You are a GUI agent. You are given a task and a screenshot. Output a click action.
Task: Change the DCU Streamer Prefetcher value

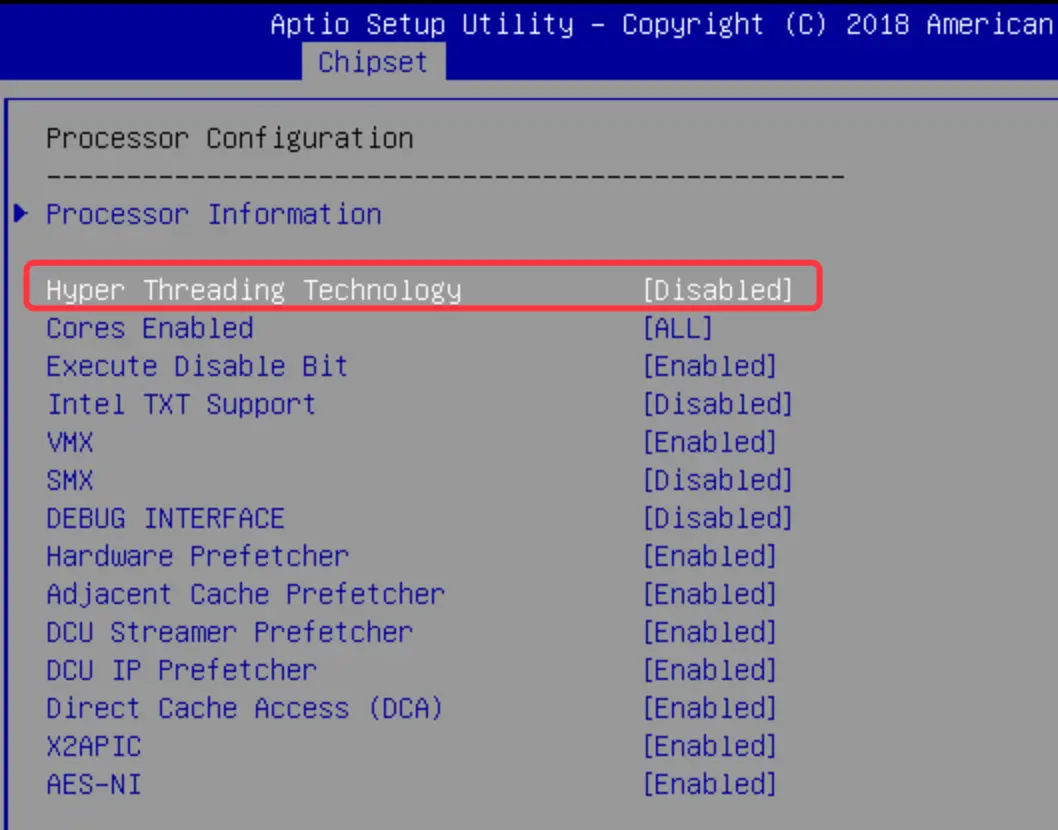tap(709, 632)
